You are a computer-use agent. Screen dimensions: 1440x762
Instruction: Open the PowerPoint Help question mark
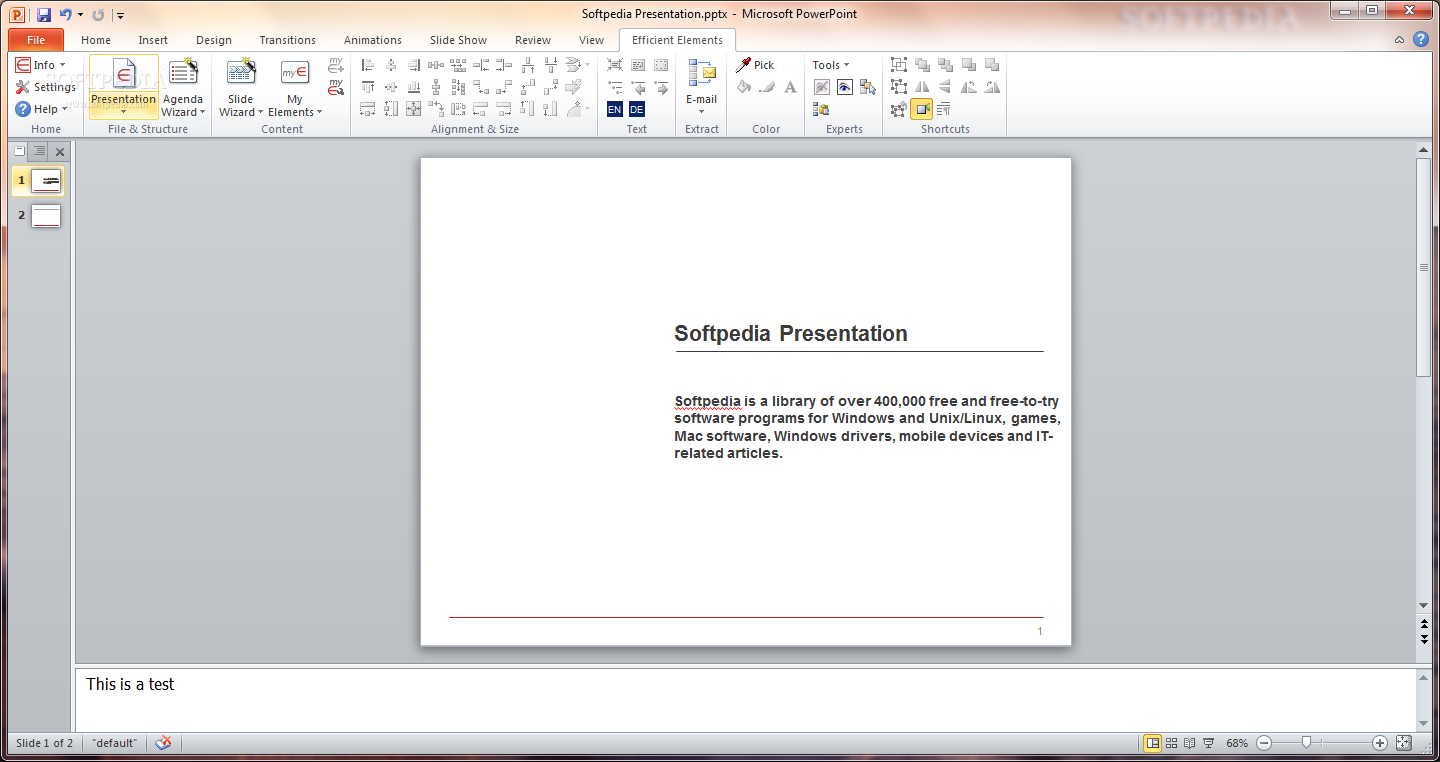point(1421,40)
